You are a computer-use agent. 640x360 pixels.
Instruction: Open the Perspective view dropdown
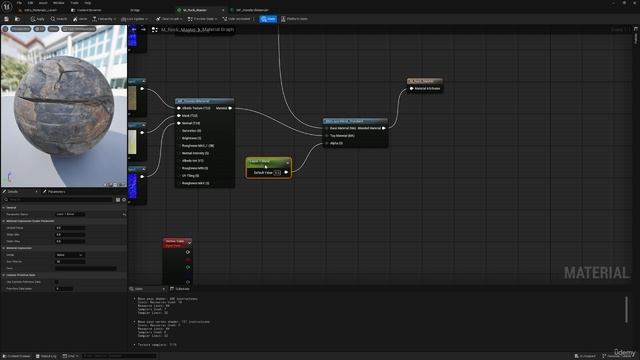click(x=20, y=29)
